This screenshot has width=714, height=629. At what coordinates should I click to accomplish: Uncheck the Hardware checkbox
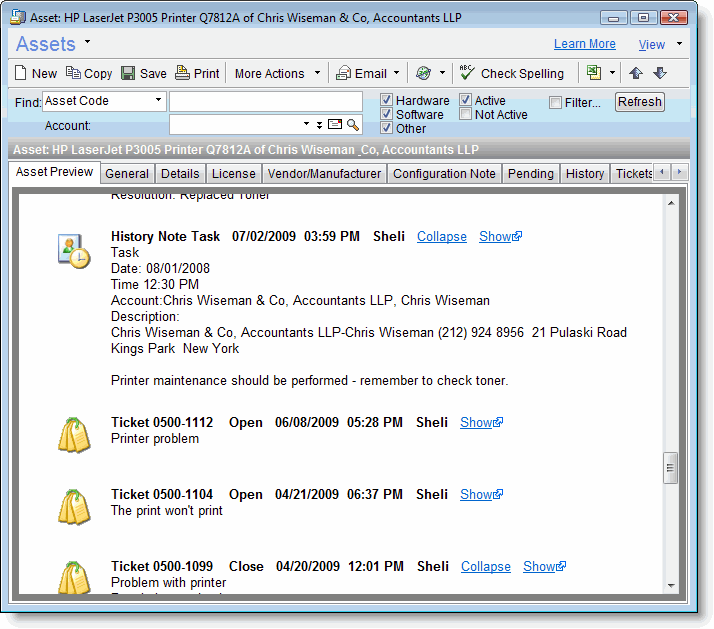click(x=387, y=101)
